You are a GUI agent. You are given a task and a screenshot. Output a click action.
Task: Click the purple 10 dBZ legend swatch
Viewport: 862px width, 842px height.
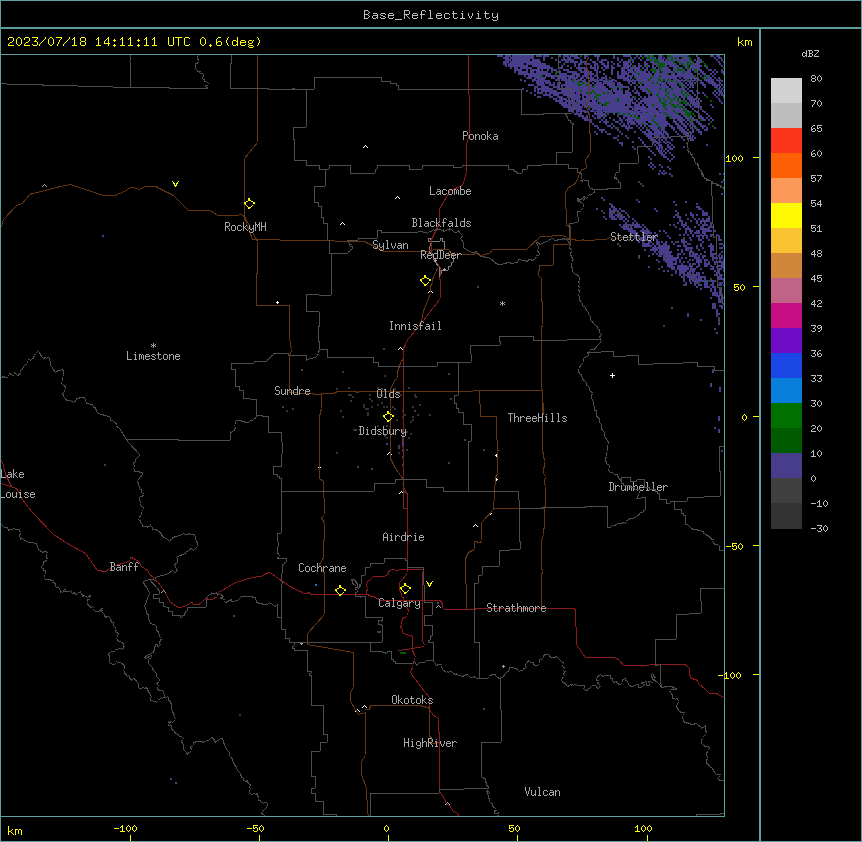click(786, 466)
